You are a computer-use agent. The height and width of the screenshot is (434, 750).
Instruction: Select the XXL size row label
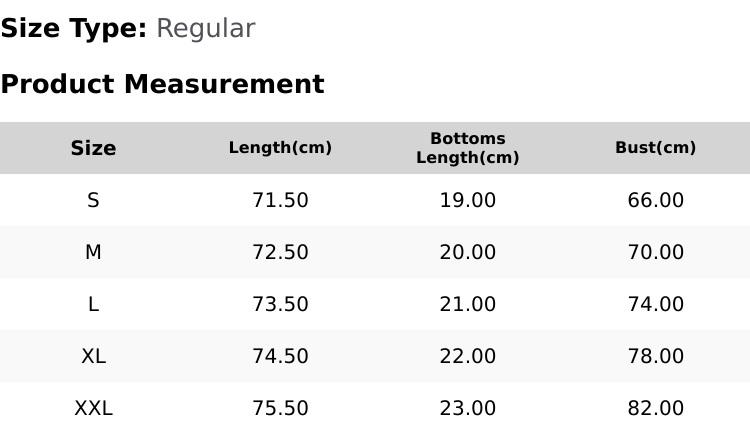coord(93,408)
